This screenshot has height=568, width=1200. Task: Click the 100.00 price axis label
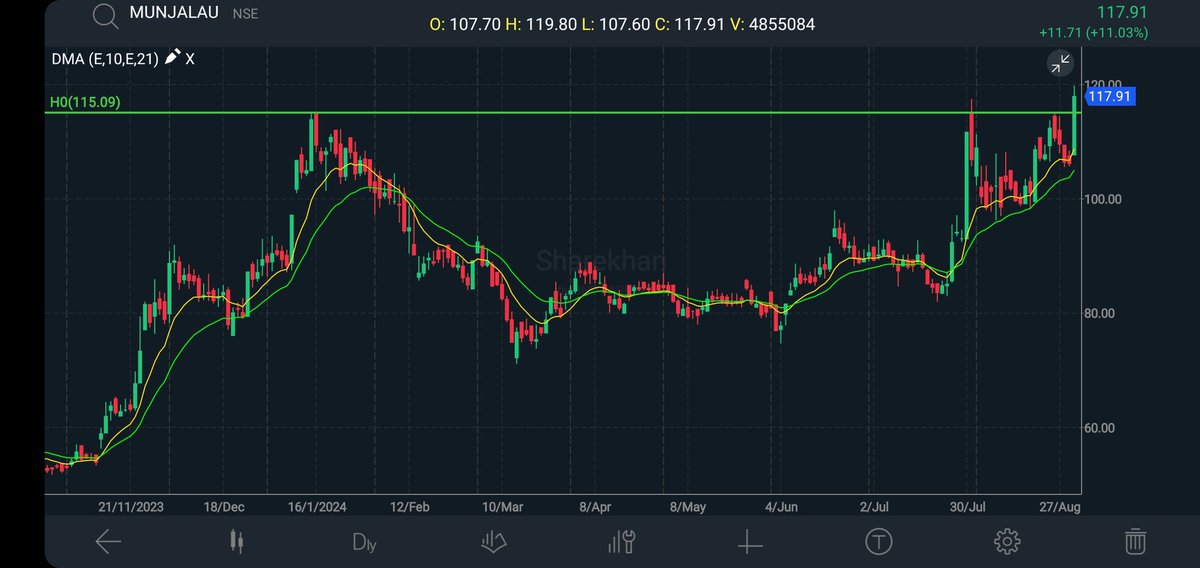[1102, 199]
